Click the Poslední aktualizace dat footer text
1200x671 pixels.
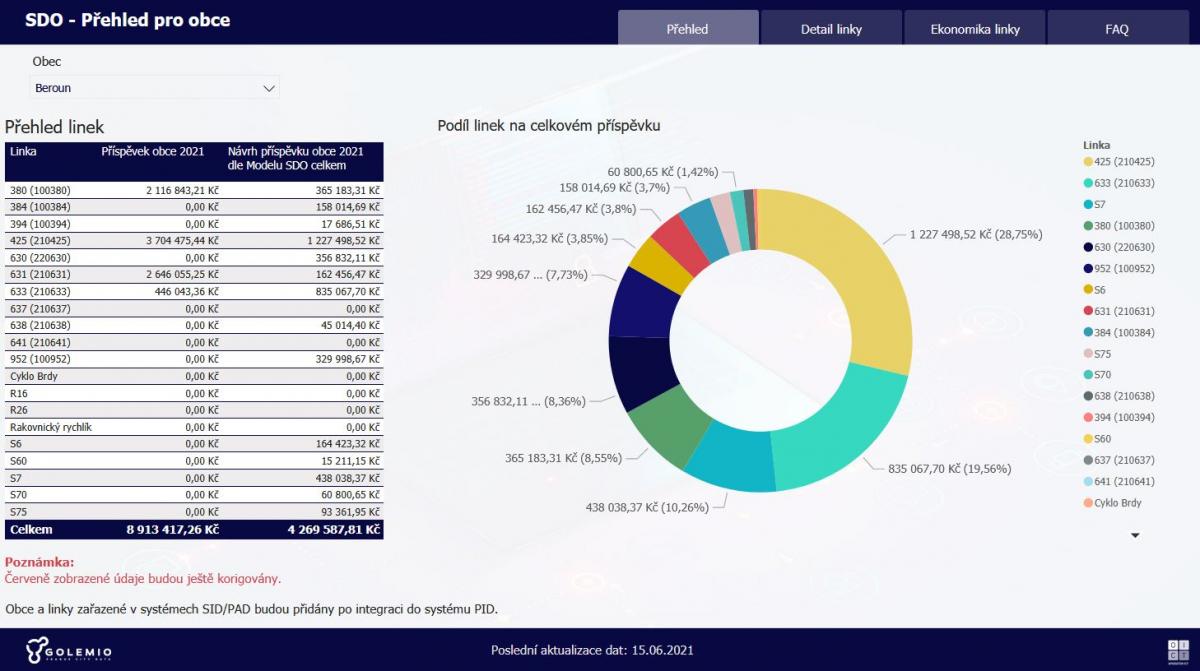(592, 650)
